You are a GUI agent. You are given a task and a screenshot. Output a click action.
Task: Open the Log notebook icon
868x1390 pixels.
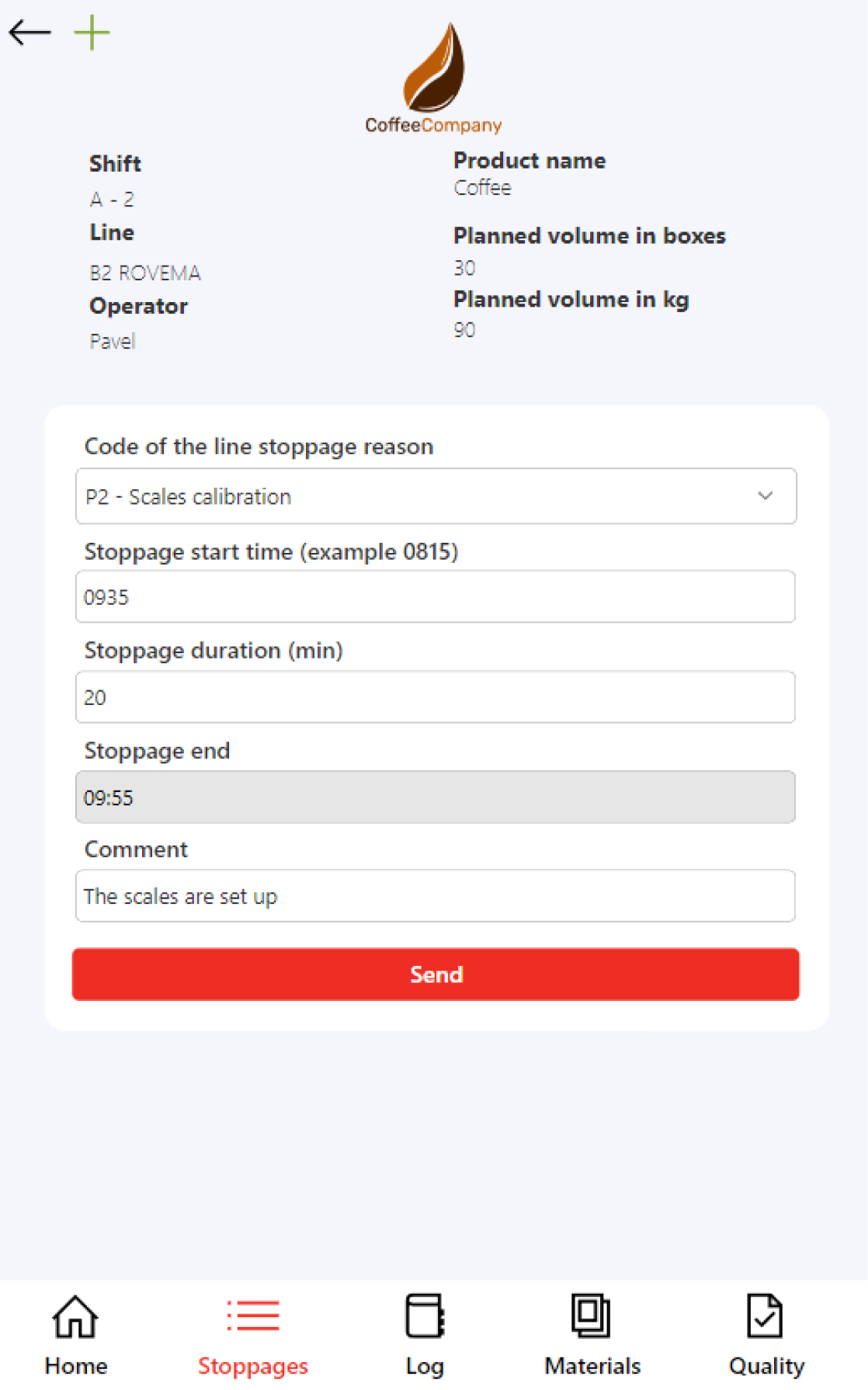coord(424,1317)
